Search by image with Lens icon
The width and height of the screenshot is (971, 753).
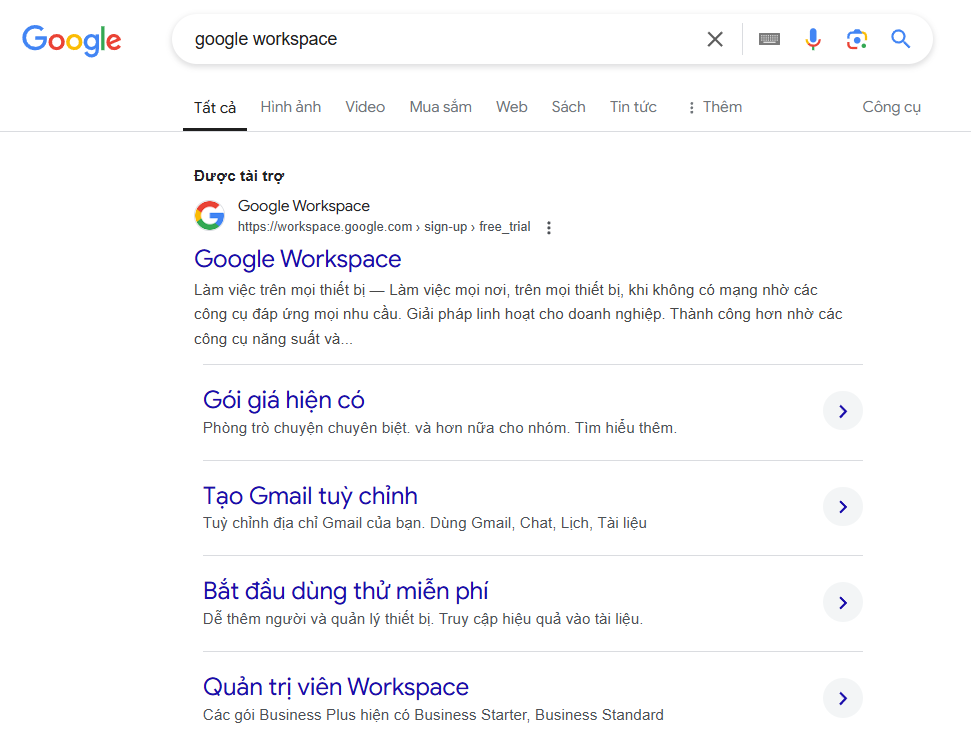857,40
